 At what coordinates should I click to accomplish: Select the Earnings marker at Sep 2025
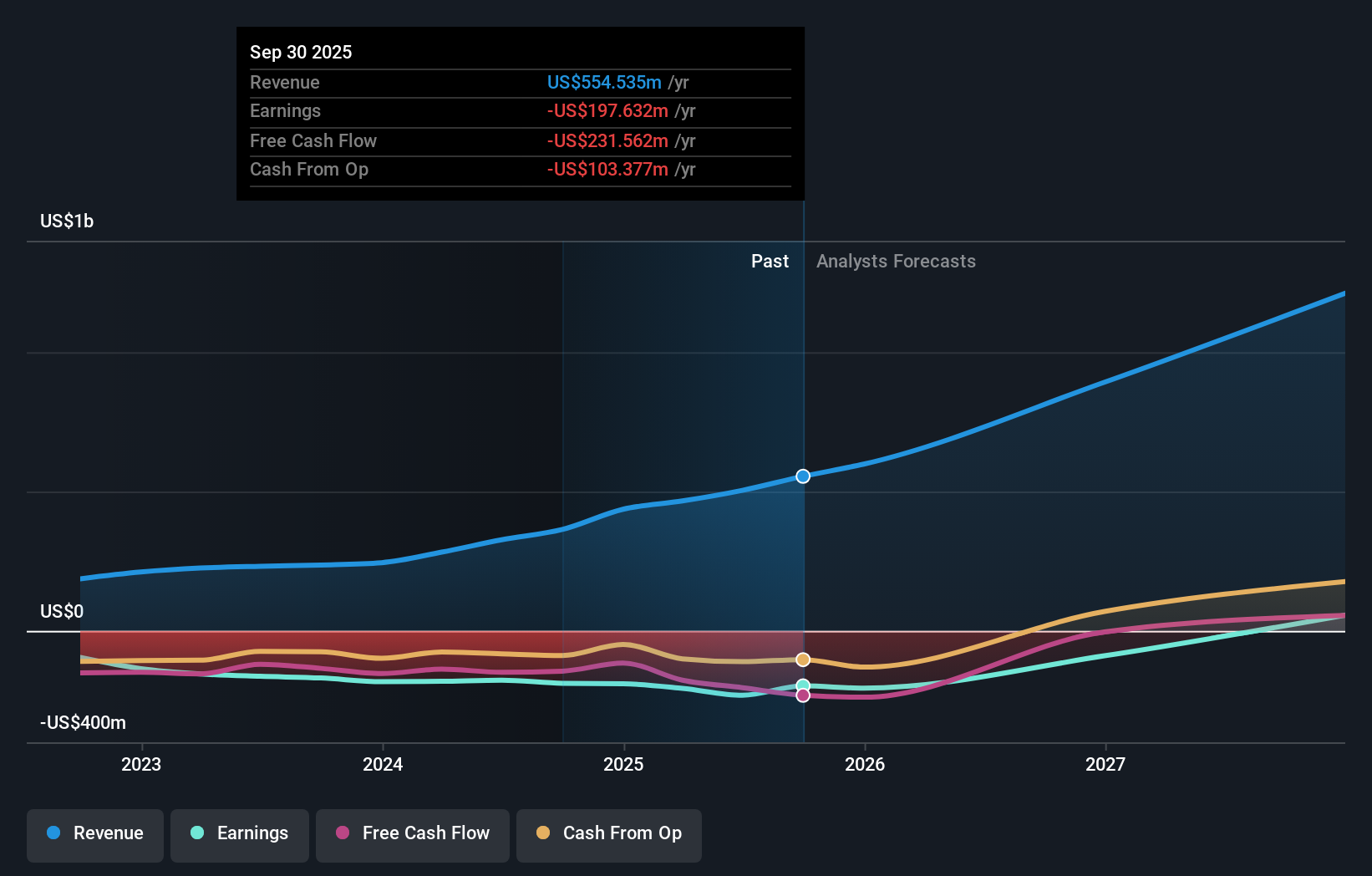tap(803, 681)
